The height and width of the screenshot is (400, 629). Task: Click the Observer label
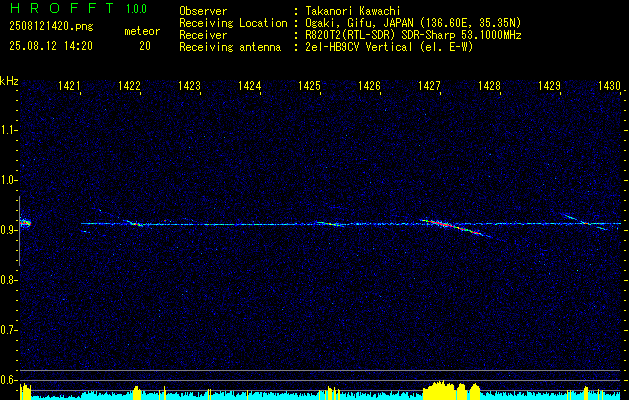coord(203,11)
